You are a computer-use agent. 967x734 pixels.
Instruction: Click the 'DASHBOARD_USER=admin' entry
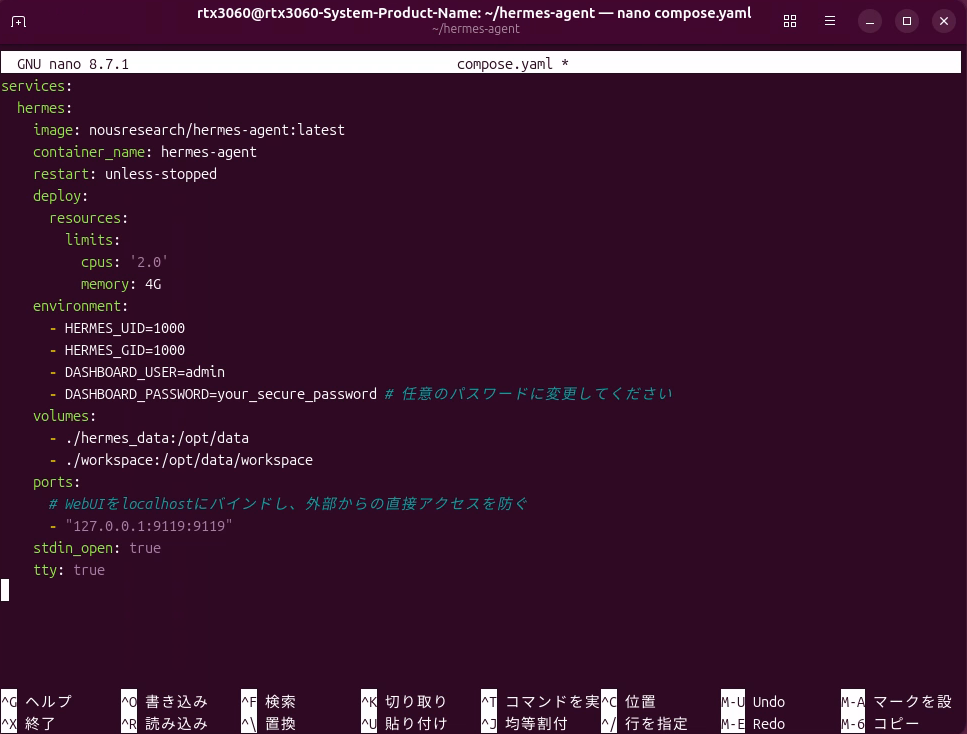tap(145, 372)
